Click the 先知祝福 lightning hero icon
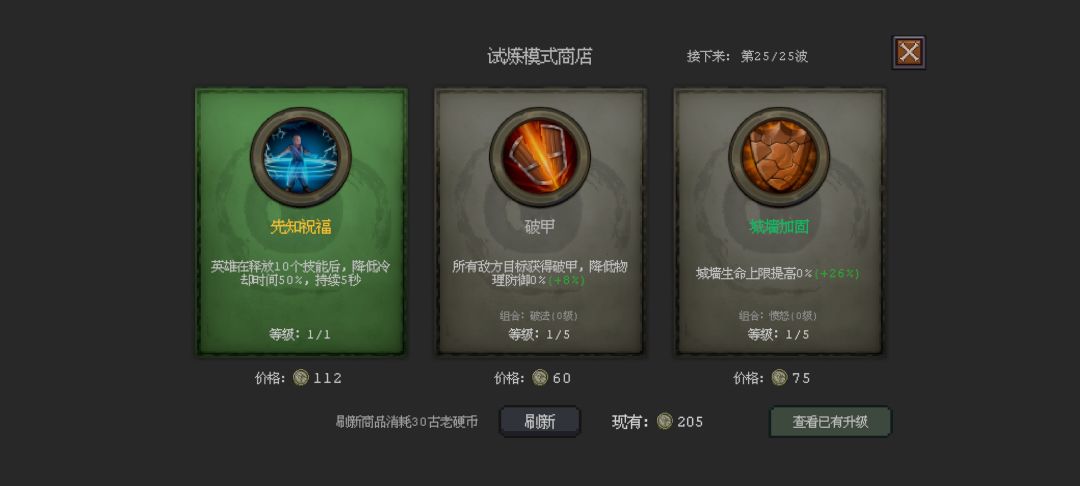The height and width of the screenshot is (486, 1080). coord(300,156)
